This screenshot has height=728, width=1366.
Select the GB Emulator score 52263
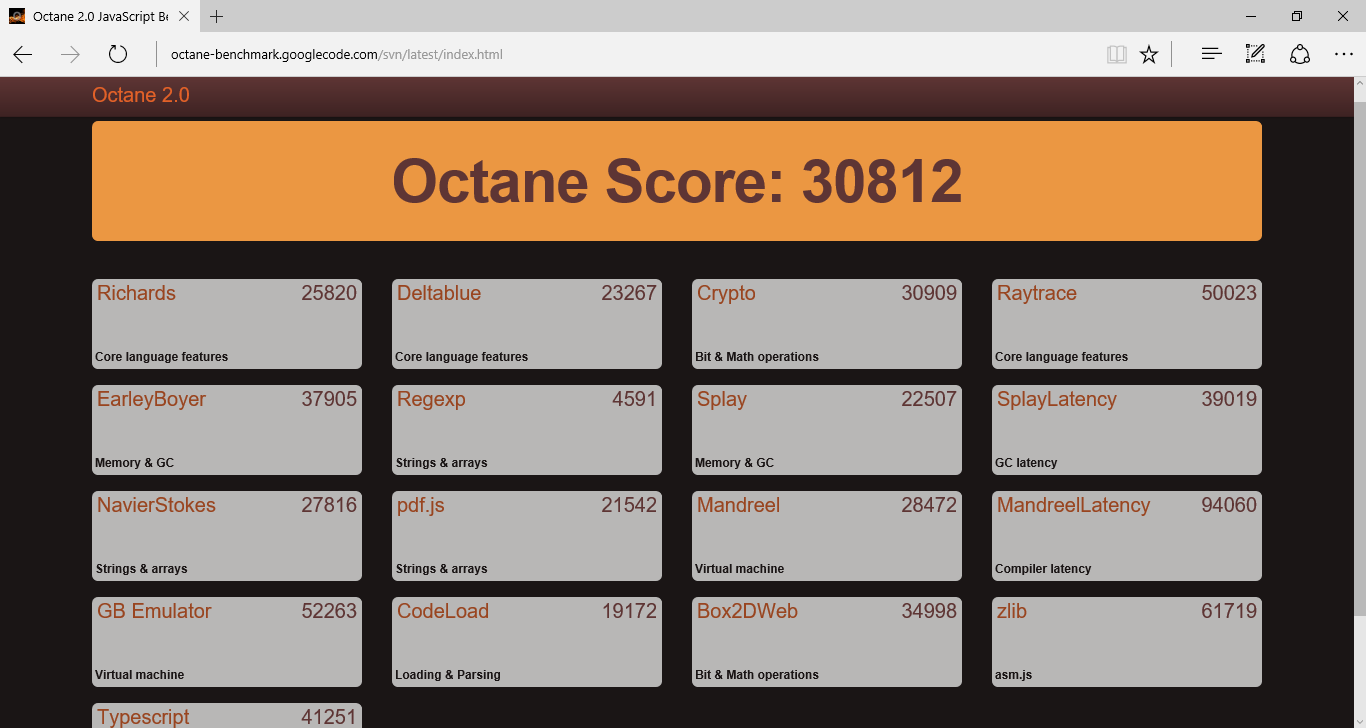point(329,611)
